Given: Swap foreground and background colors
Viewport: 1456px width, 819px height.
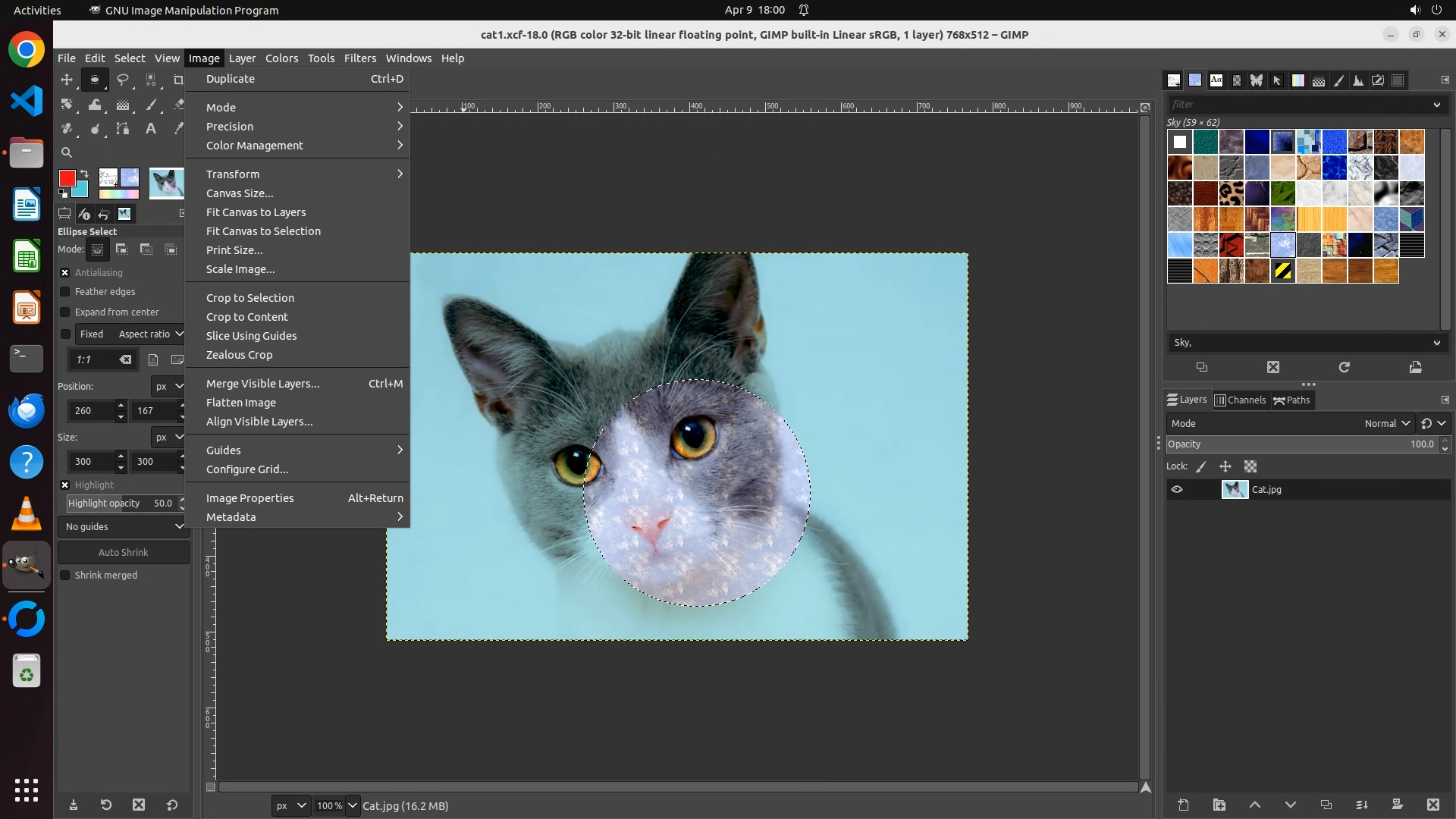Looking at the screenshot, I should point(84,174).
